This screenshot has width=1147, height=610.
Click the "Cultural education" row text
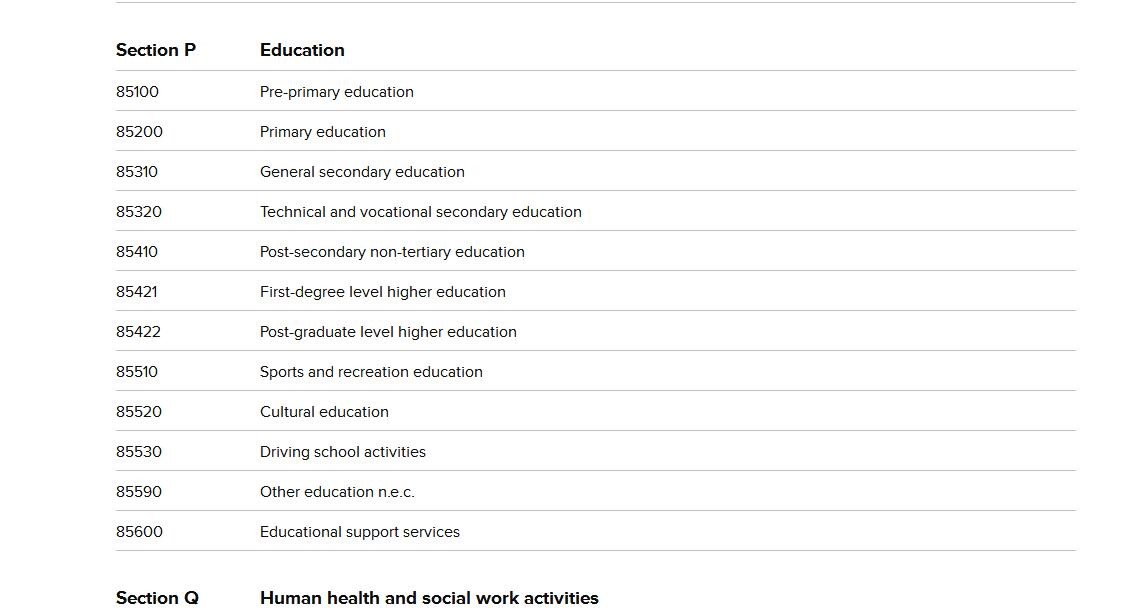(x=324, y=412)
